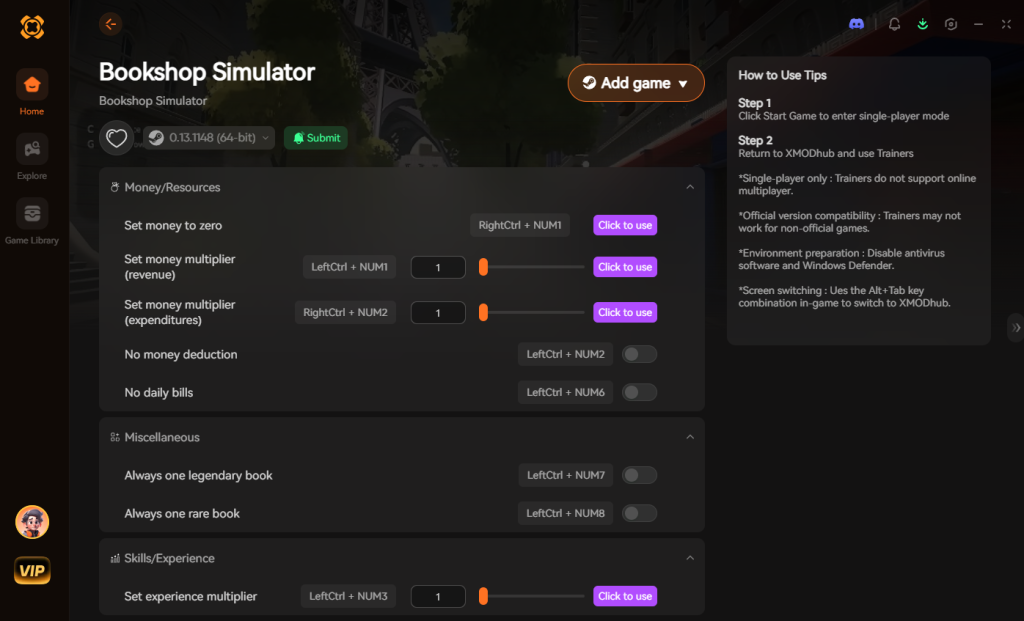The width and height of the screenshot is (1024, 621).
Task: Click the experience multiplier value field
Action: point(438,596)
